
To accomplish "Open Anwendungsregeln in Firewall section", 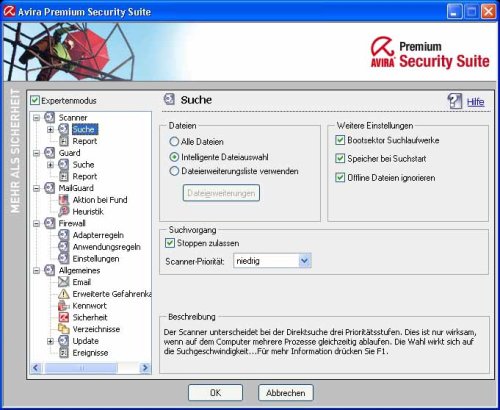I will (x=107, y=247).
